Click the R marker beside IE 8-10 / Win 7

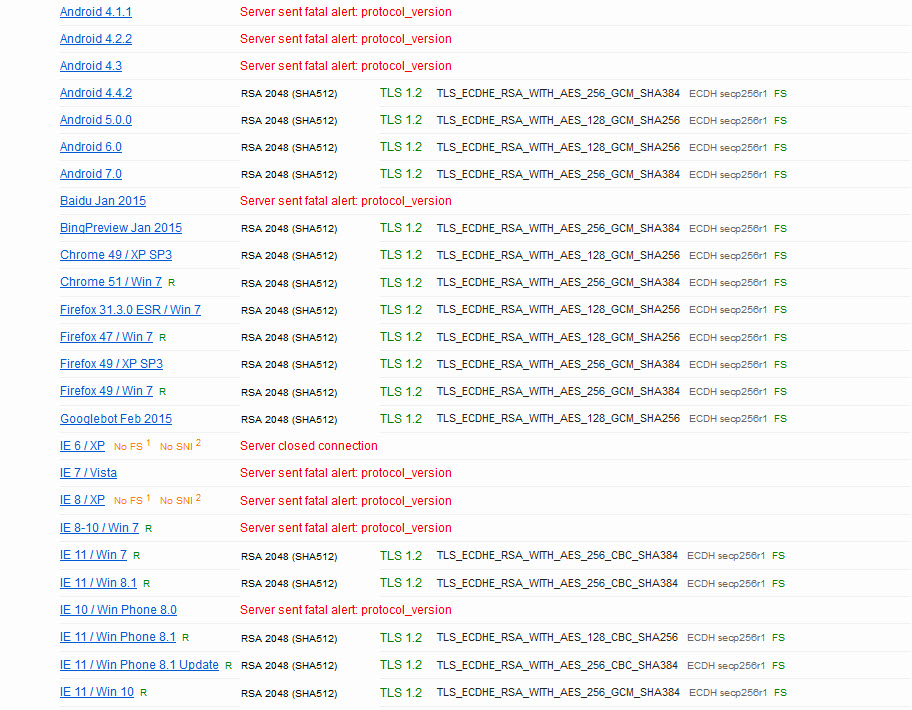pos(148,529)
